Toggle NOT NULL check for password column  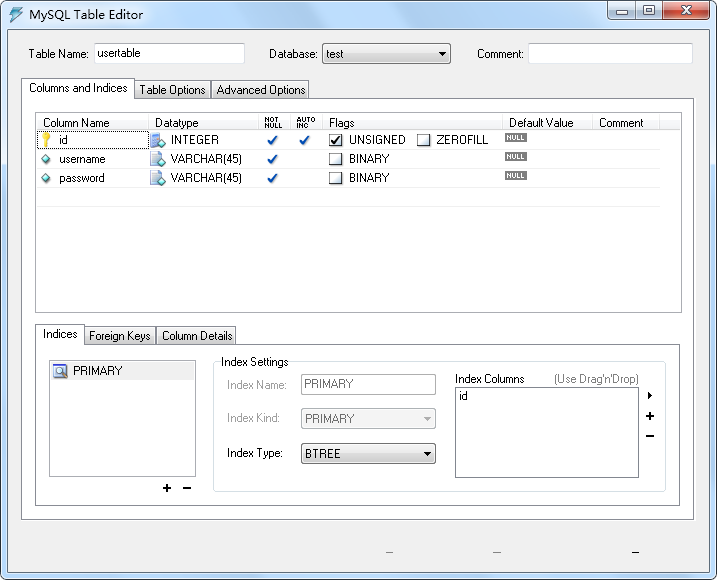272,178
